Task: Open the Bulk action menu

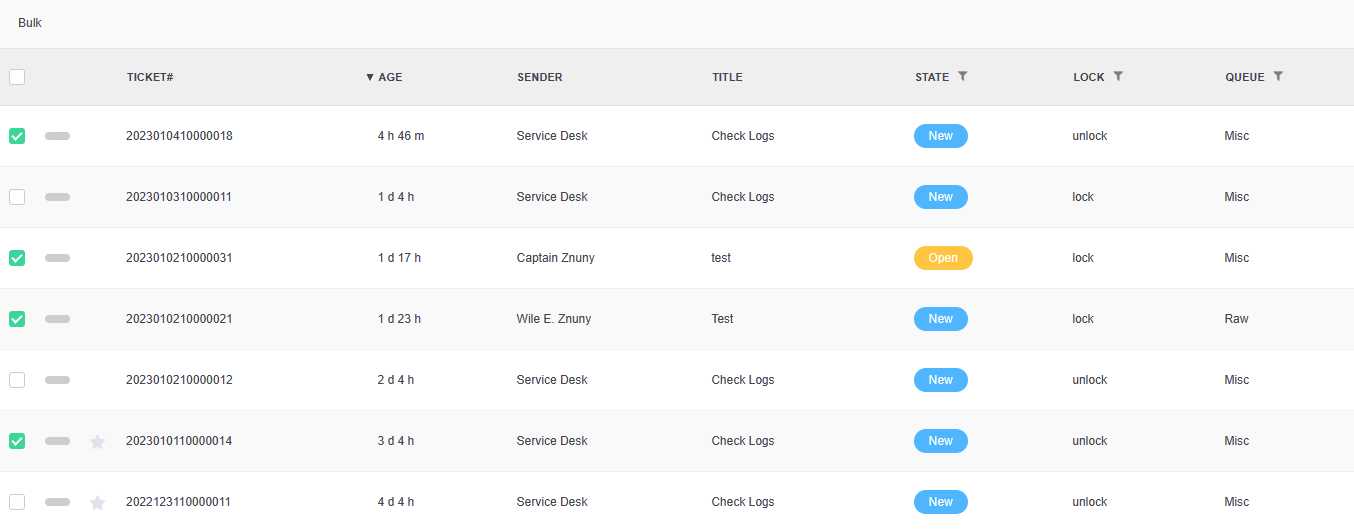Action: pos(30,23)
